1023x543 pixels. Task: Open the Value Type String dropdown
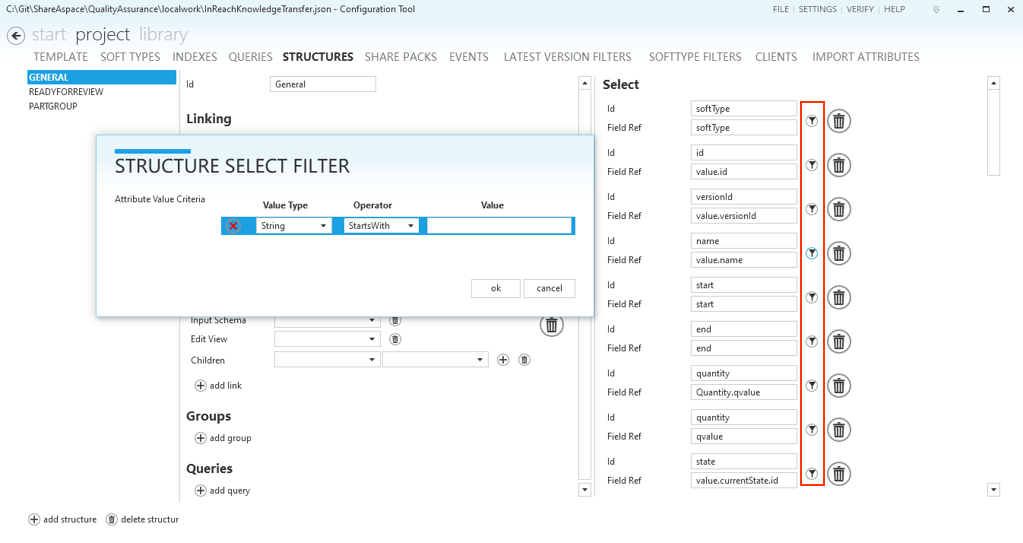click(294, 226)
